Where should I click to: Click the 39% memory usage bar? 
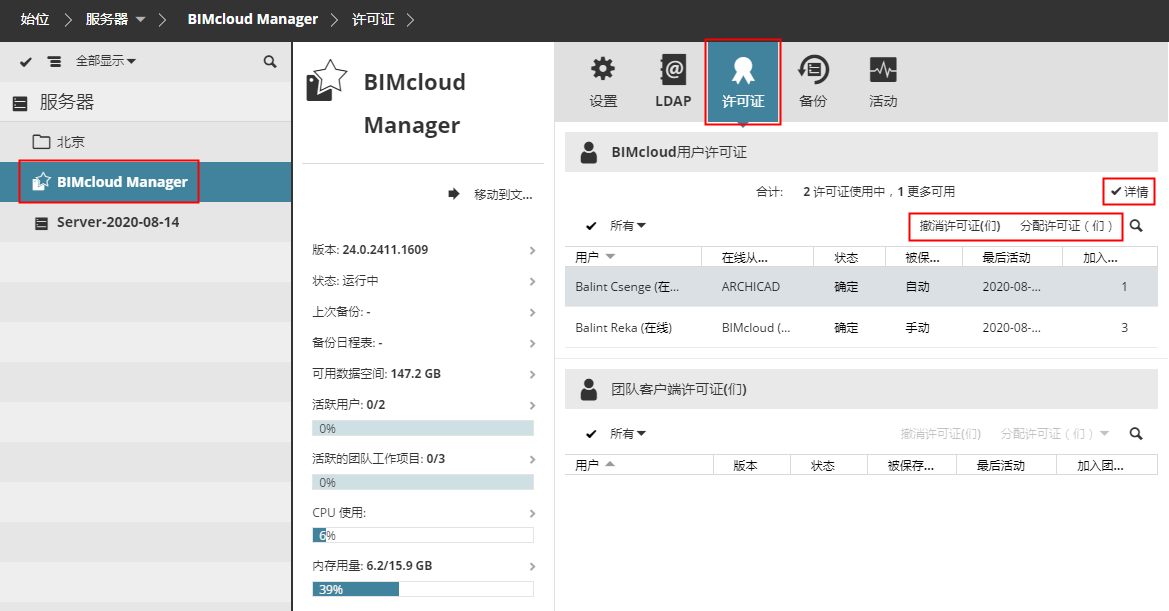423,589
